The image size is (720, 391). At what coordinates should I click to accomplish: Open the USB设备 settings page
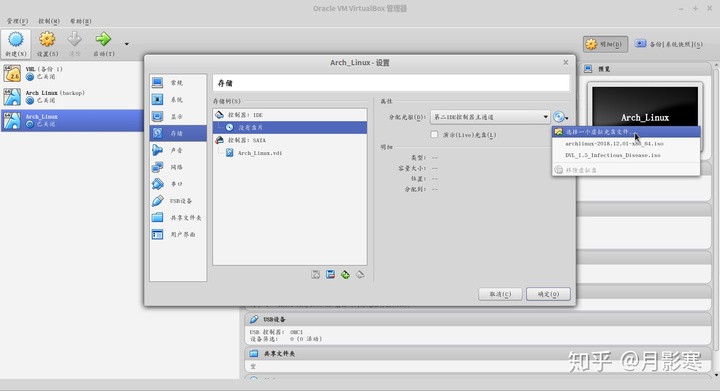pos(178,201)
